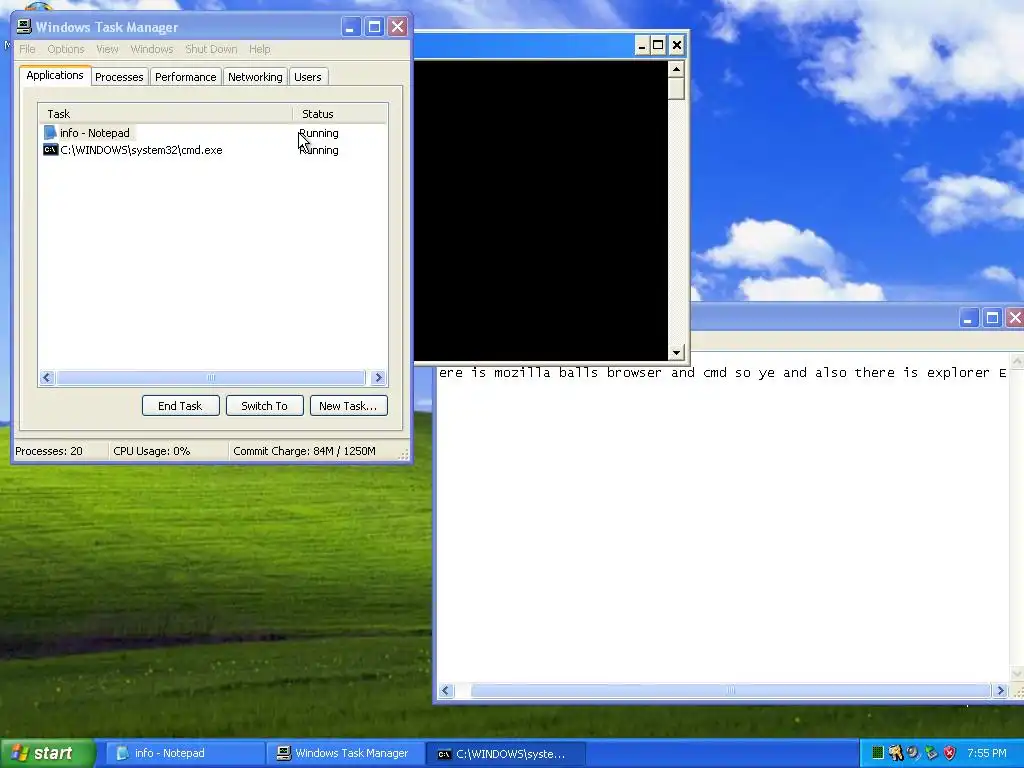Minimize the Notepad window

[x=968, y=318]
